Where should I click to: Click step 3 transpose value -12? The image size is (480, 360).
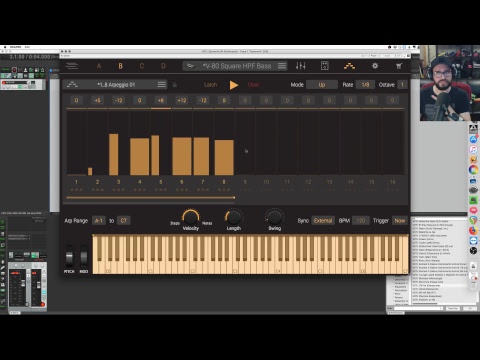coord(118,100)
